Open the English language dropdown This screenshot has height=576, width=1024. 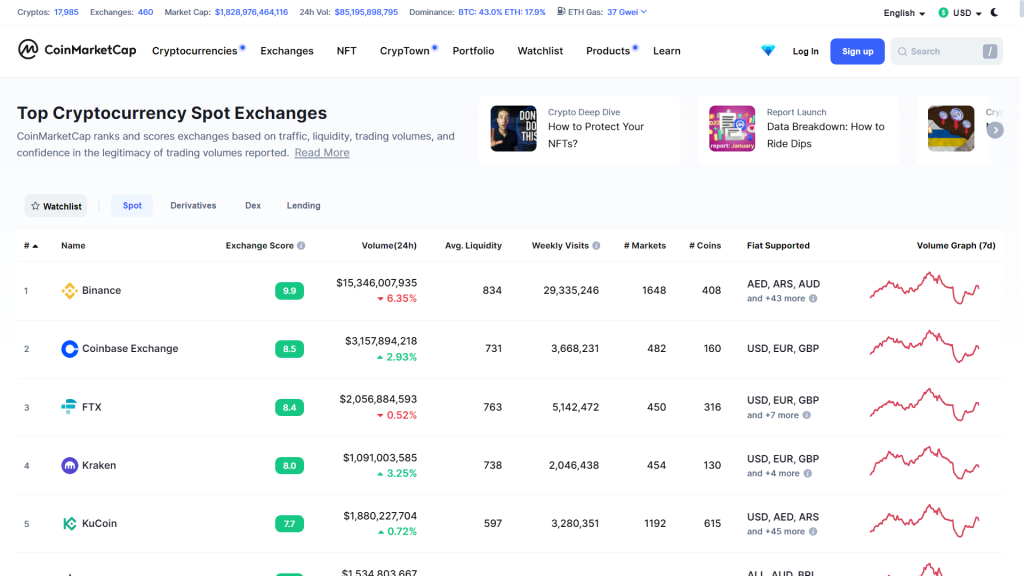(x=904, y=13)
